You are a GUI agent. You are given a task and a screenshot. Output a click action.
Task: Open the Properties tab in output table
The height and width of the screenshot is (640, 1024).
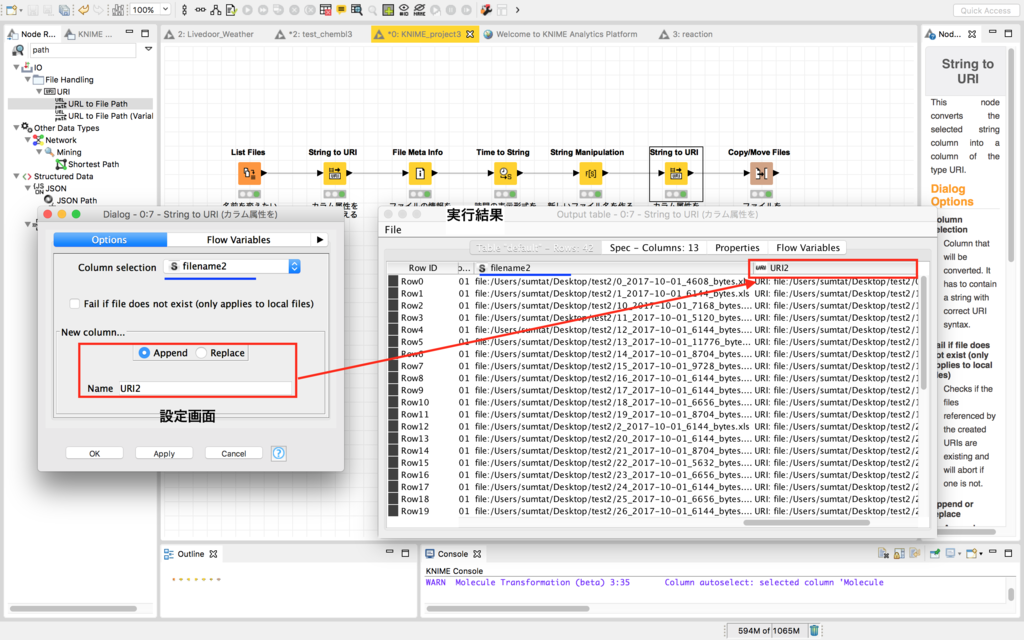coord(737,248)
